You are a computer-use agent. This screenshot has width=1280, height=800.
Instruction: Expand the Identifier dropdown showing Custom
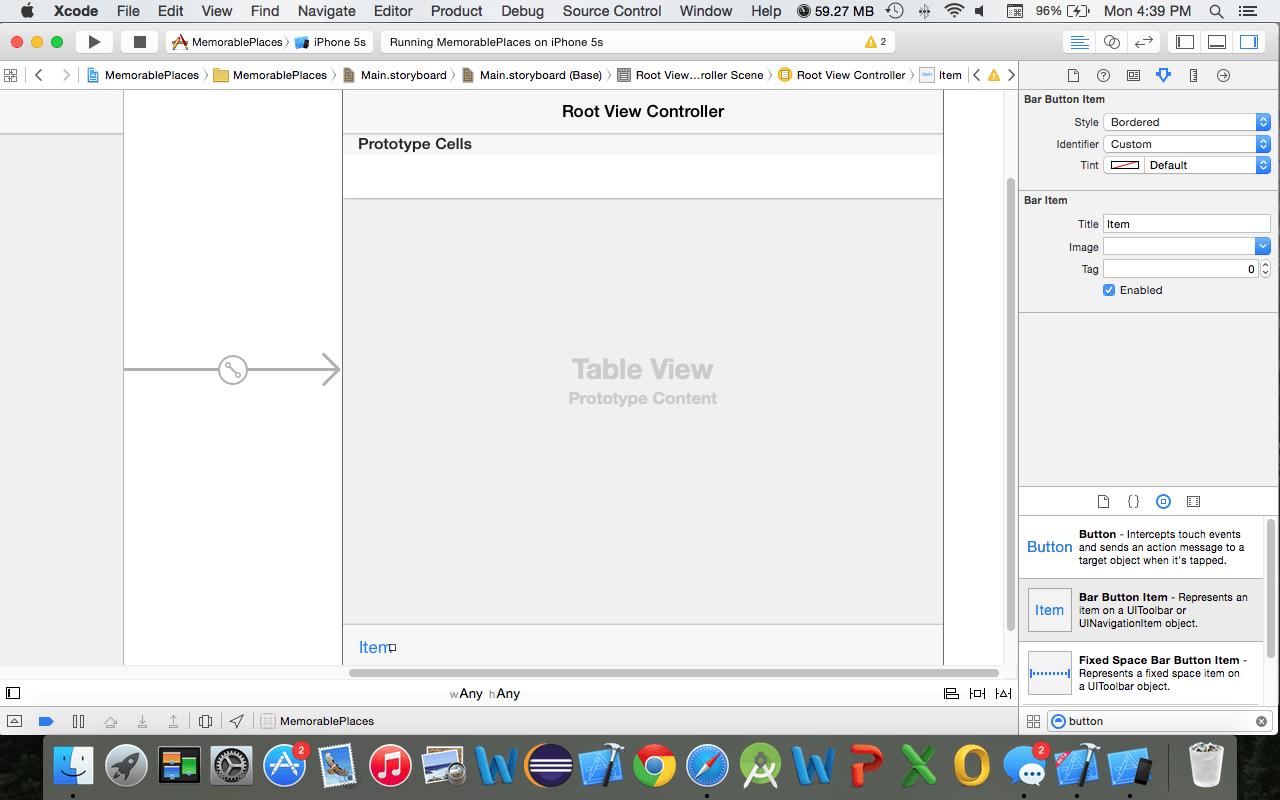click(1186, 144)
